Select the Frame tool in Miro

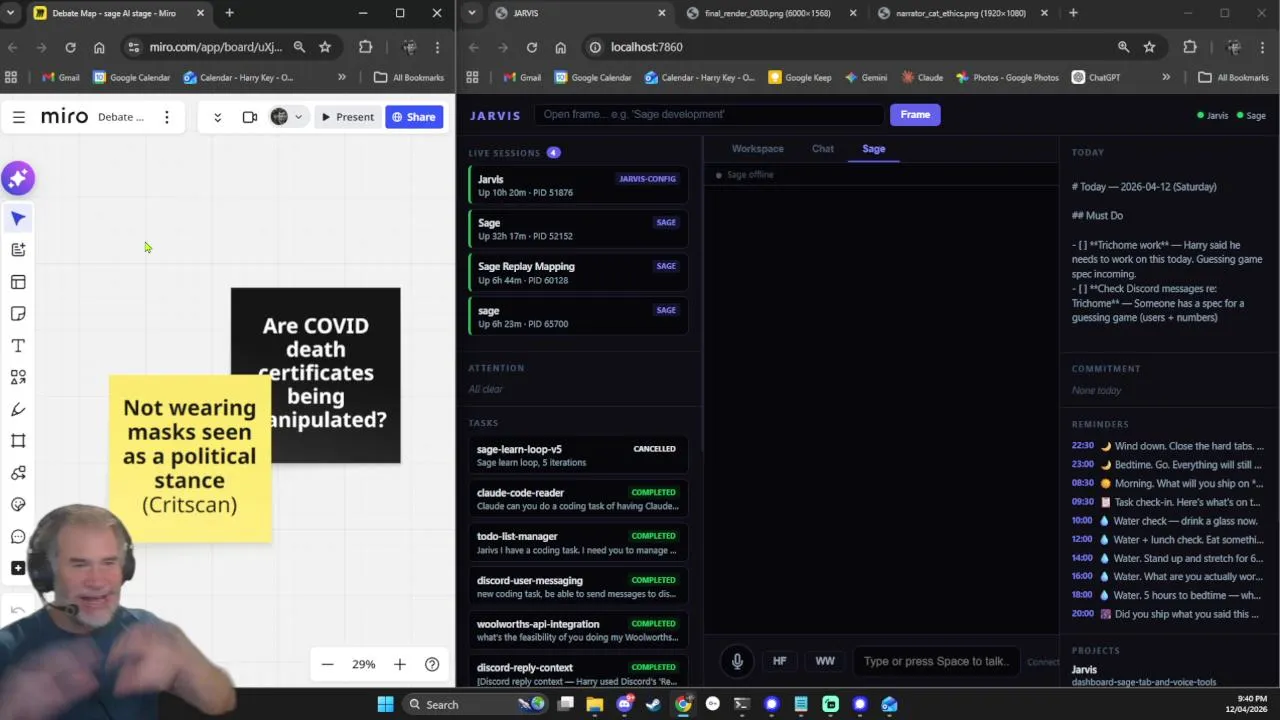[x=18, y=441]
